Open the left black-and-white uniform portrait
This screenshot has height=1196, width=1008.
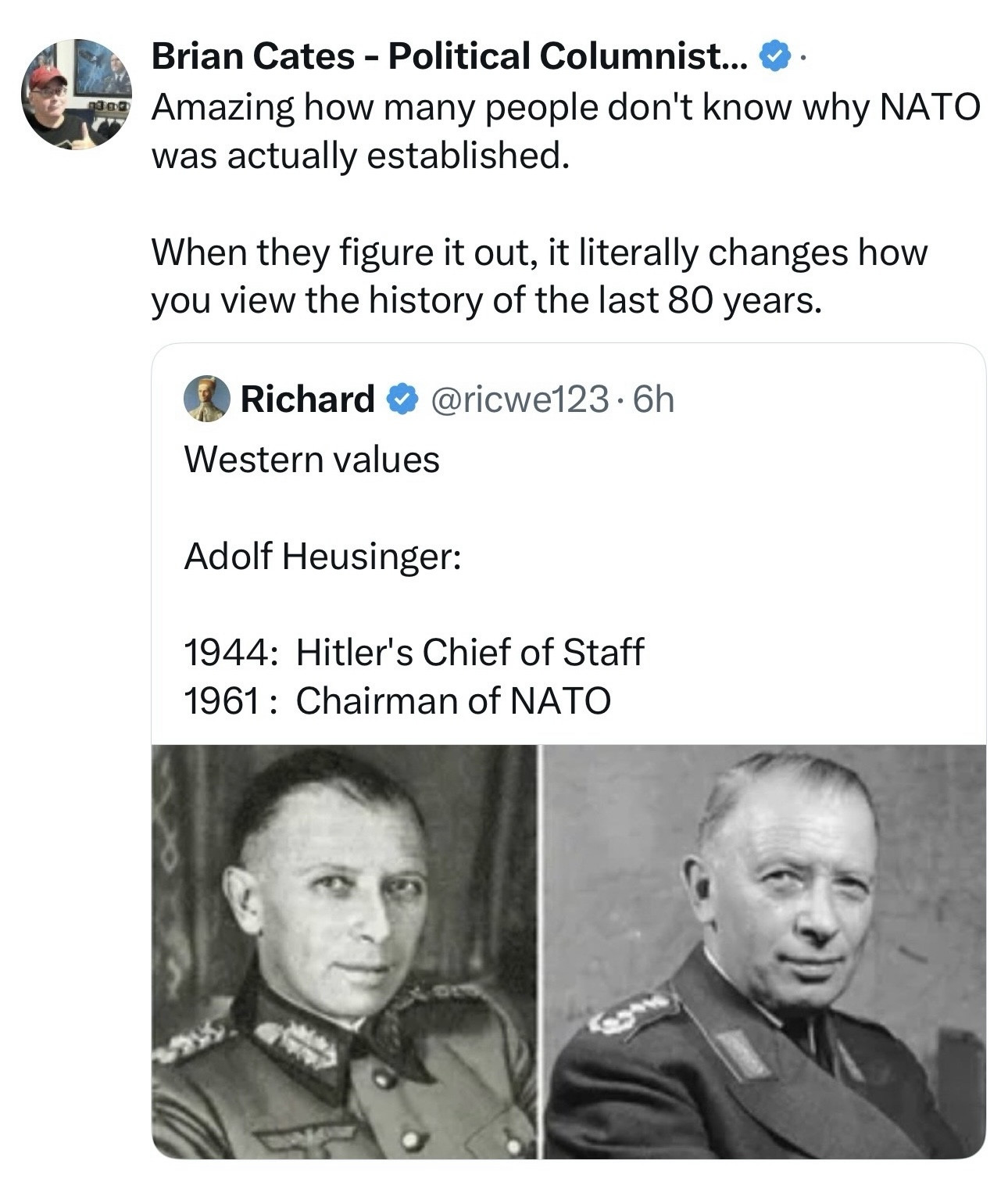point(344,951)
